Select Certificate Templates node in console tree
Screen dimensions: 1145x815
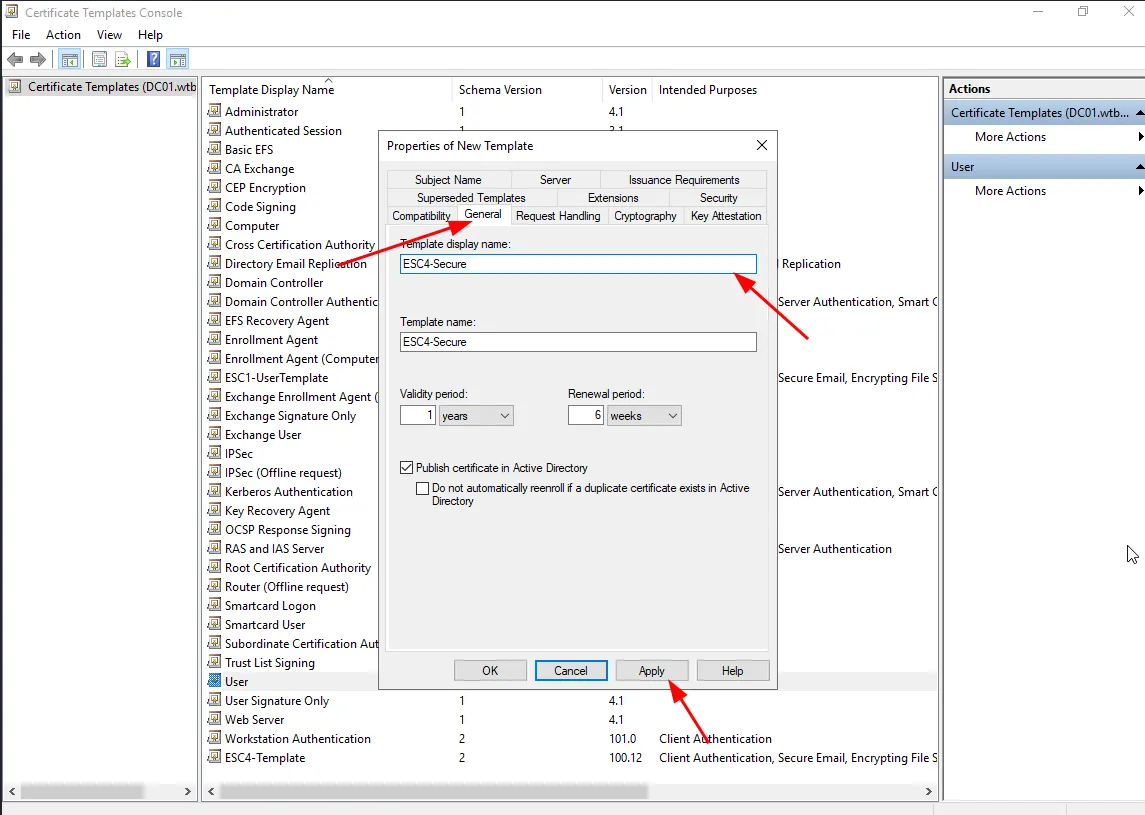tap(100, 87)
